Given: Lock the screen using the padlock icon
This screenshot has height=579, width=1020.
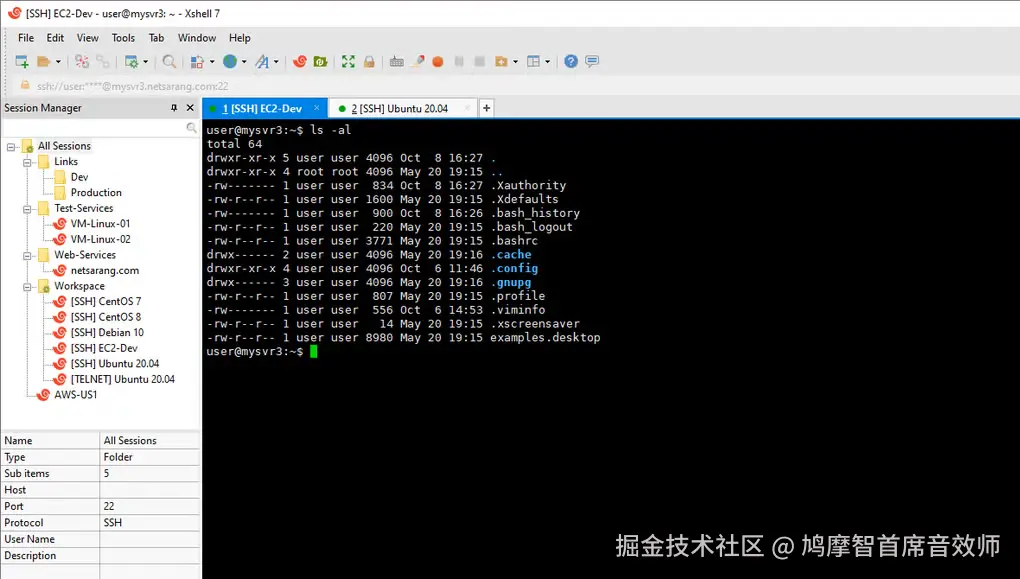Looking at the screenshot, I should (x=369, y=61).
